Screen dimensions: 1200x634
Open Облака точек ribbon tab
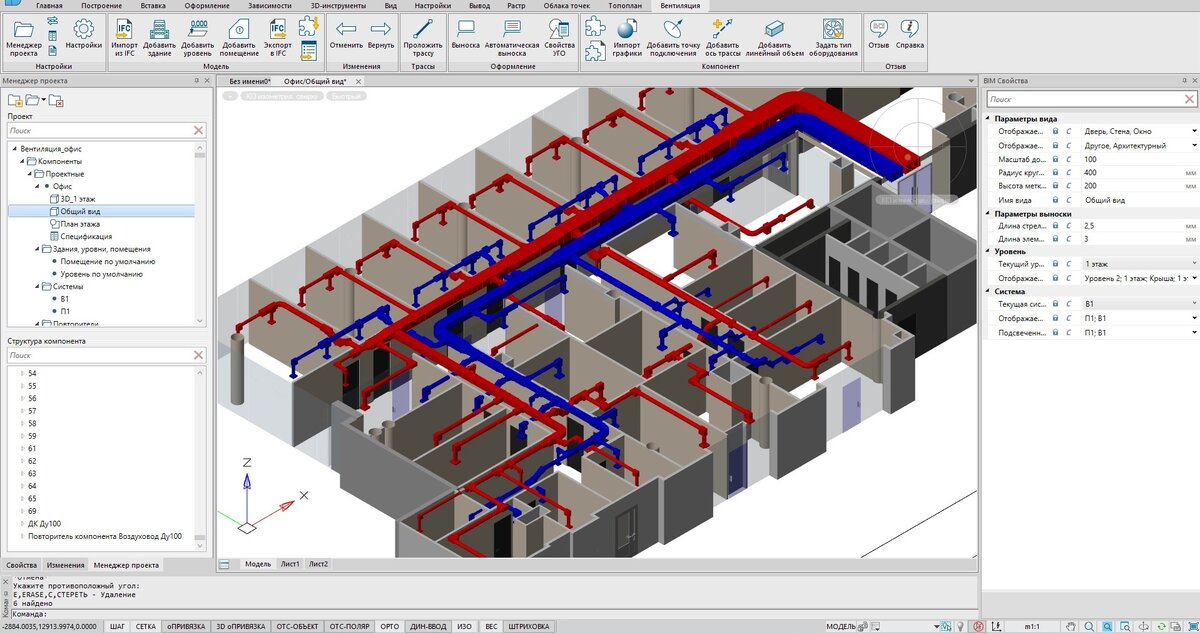coord(566,6)
